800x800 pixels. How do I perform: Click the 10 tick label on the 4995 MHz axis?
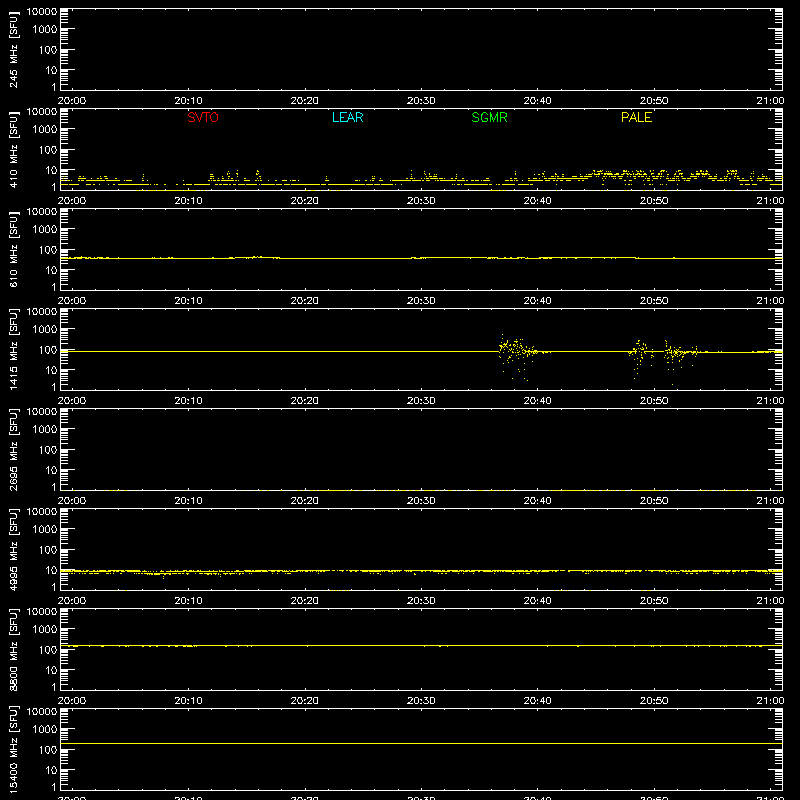point(51,570)
